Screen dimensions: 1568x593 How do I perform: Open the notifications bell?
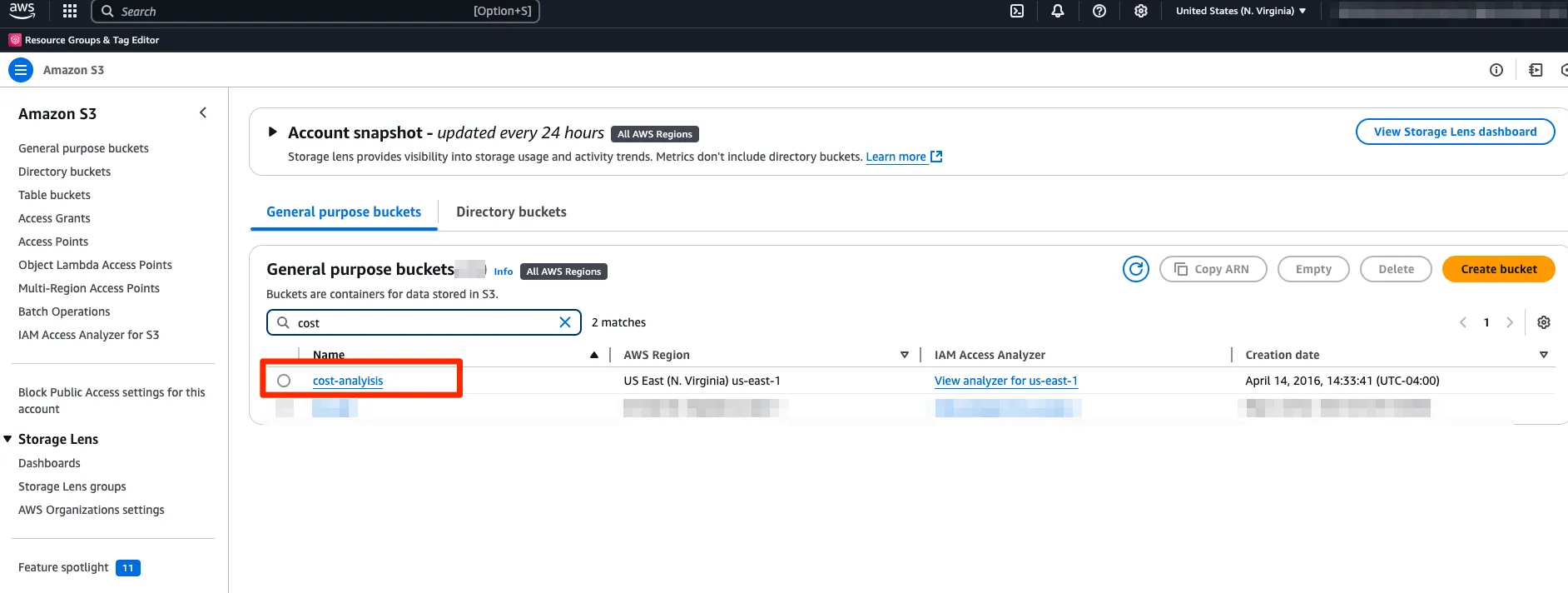click(x=1058, y=11)
